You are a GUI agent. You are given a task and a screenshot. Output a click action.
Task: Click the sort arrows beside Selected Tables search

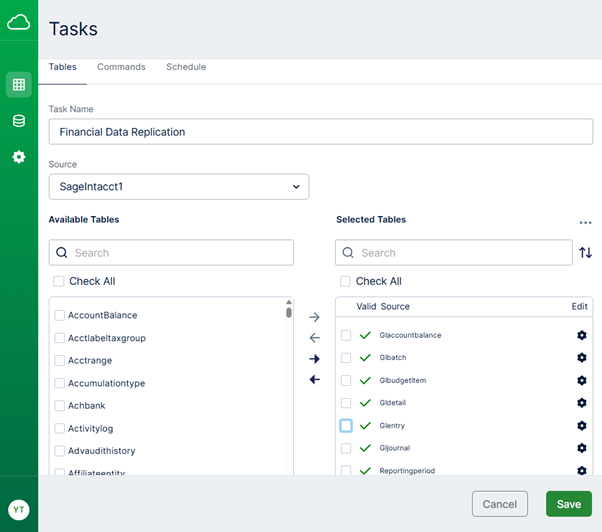click(586, 253)
